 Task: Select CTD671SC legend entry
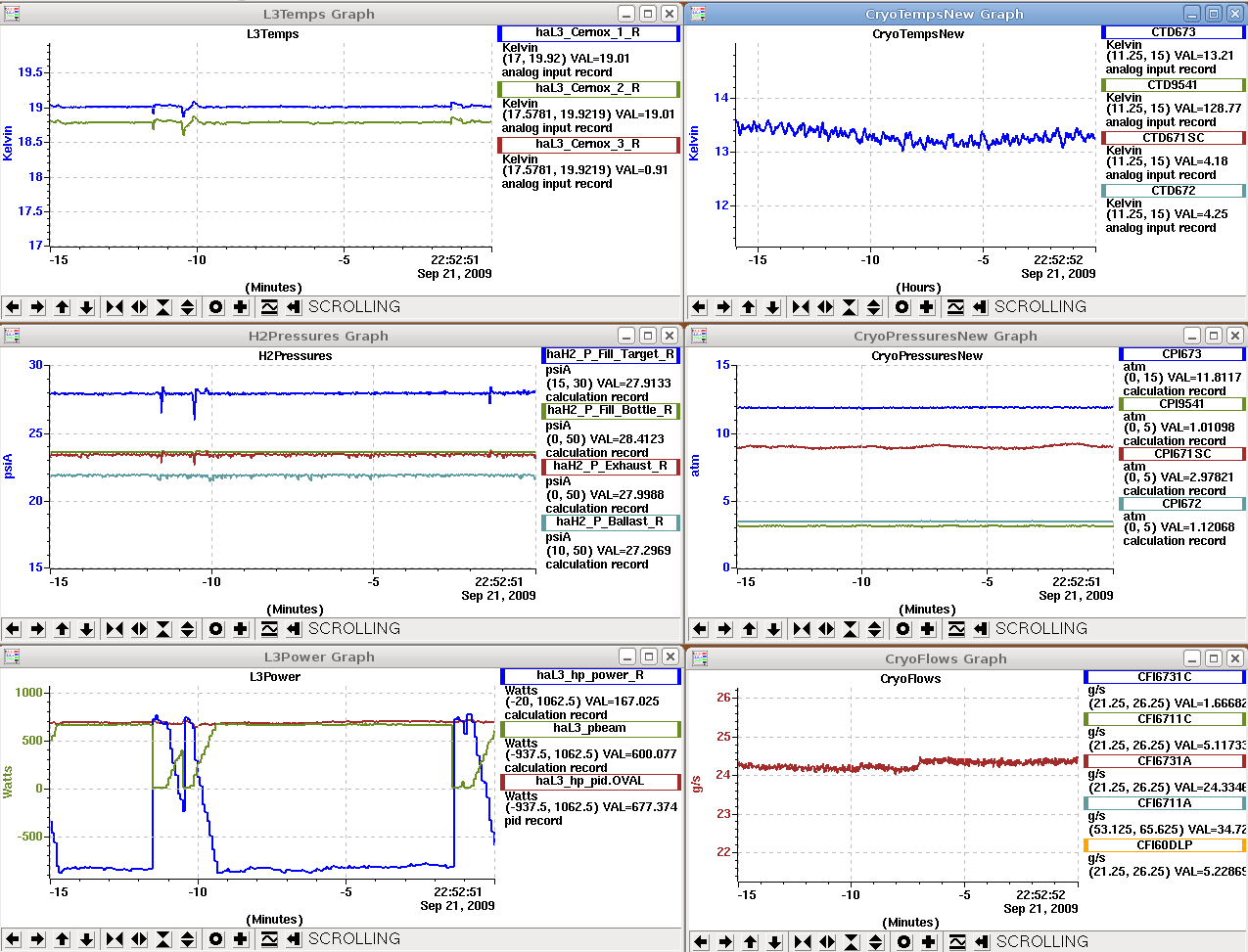point(1174,138)
